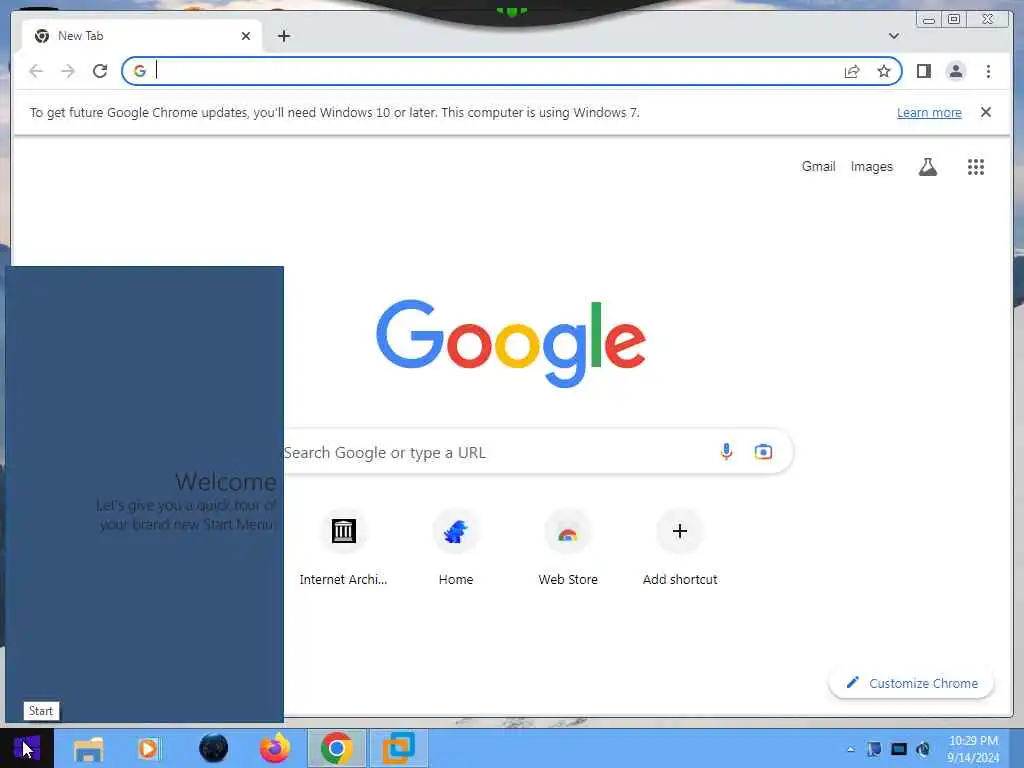1024x768 pixels.
Task: Open the Home shortcut tile
Action: click(x=456, y=547)
